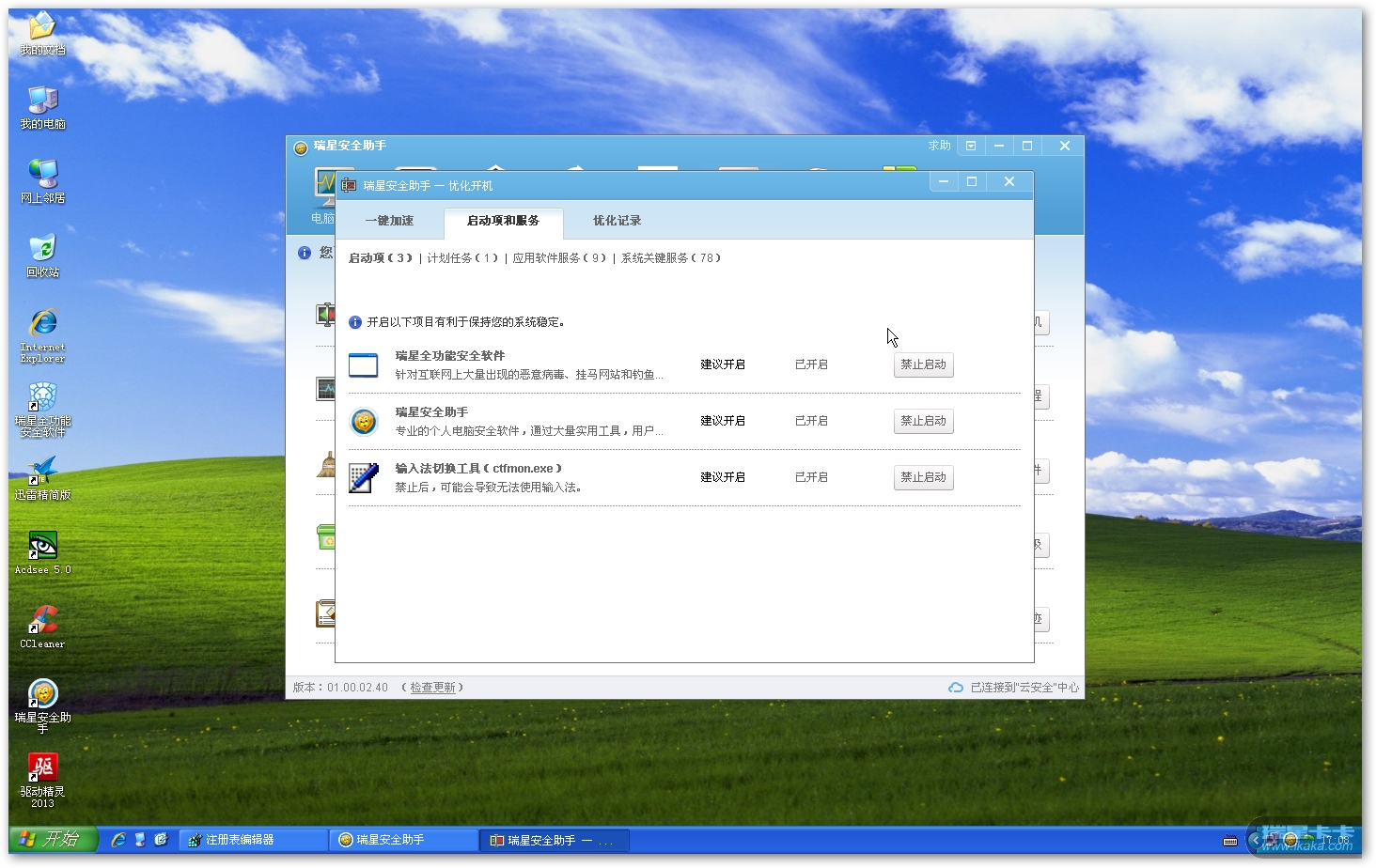This screenshot has width=1376, height=868.
Task: Click the blue info icon beside 开启以下项目
Action: [x=355, y=322]
